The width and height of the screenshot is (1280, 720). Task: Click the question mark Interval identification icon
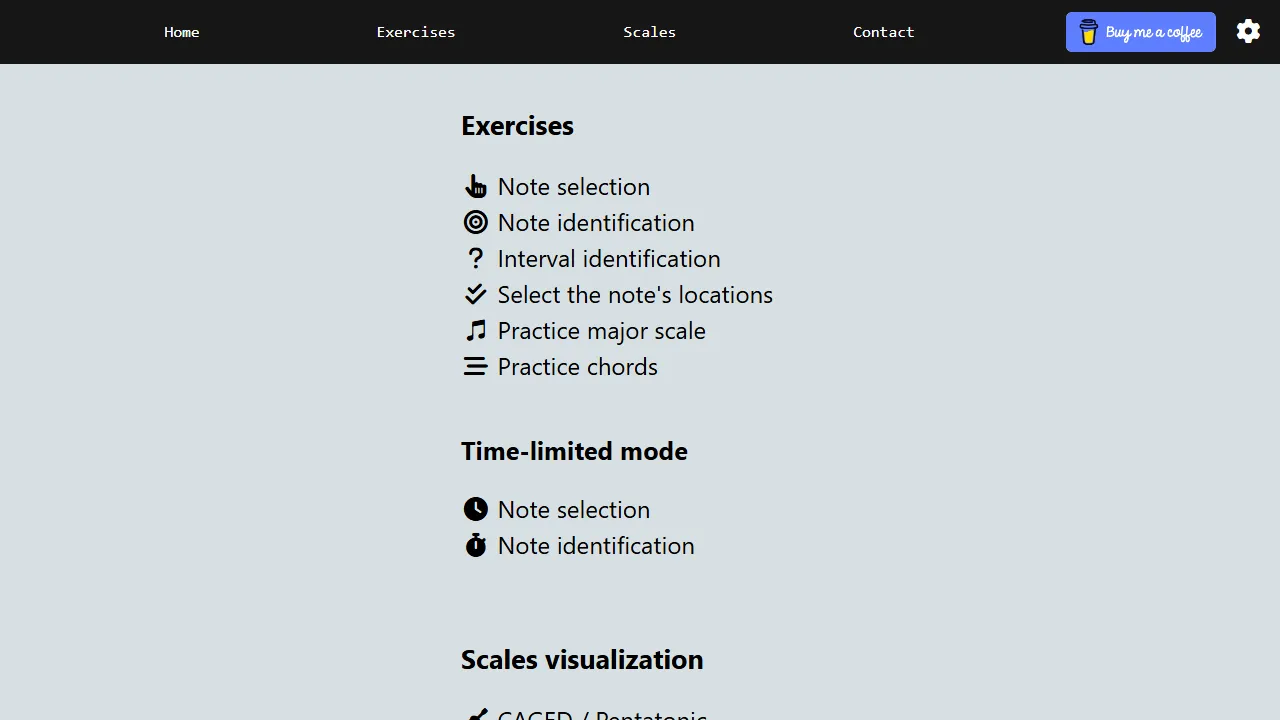pos(476,258)
